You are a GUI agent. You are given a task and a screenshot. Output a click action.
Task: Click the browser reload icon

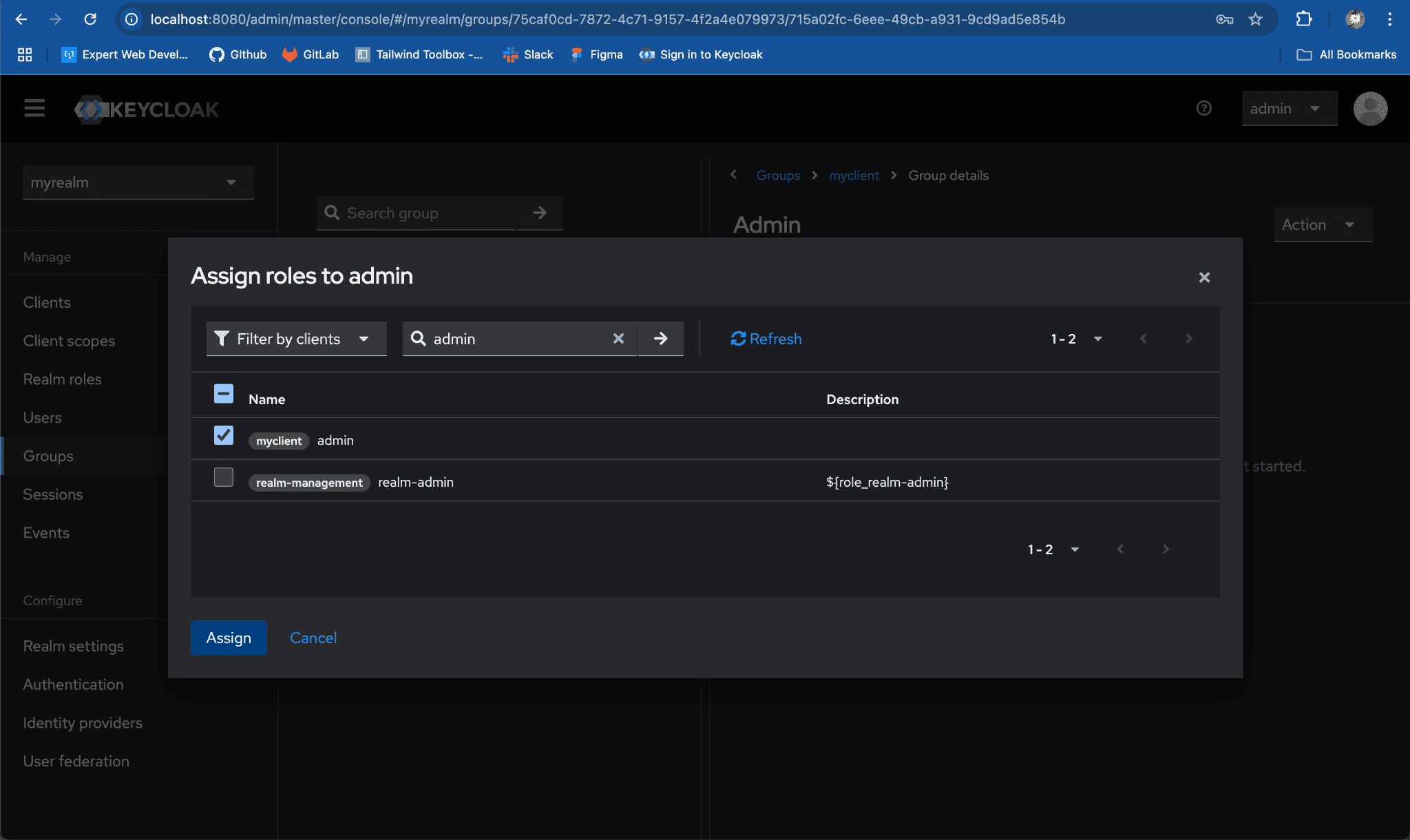coord(90,19)
